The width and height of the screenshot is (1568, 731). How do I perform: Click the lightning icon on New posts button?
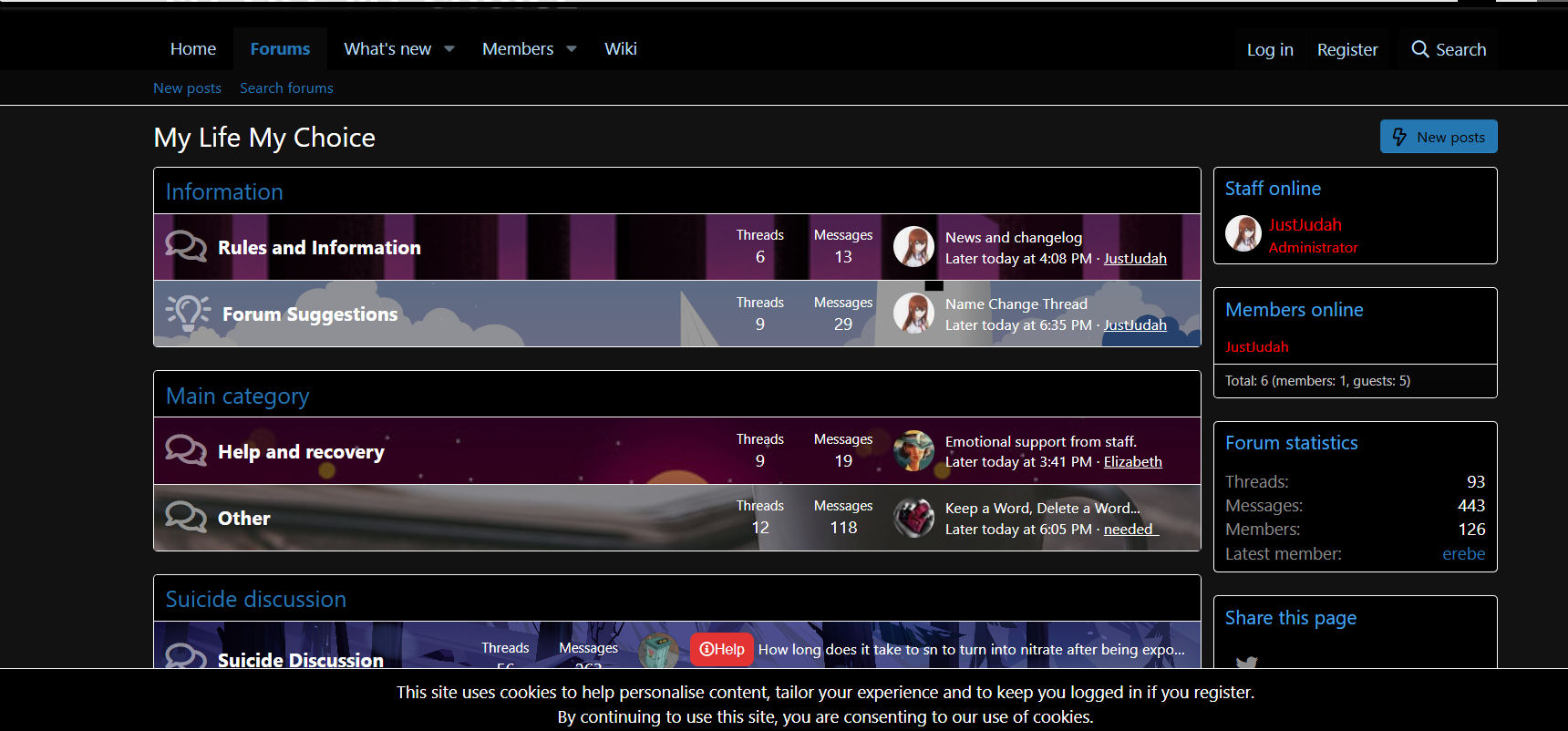coord(1399,137)
